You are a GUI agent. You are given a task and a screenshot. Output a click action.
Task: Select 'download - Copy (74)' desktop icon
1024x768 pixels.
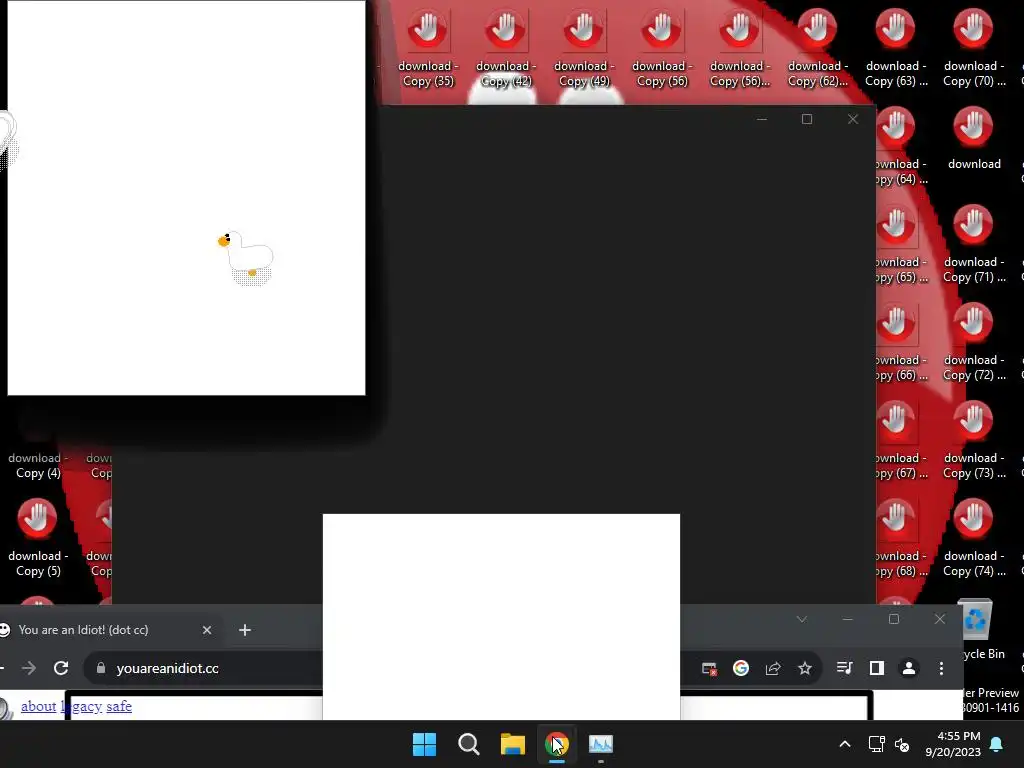[974, 539]
